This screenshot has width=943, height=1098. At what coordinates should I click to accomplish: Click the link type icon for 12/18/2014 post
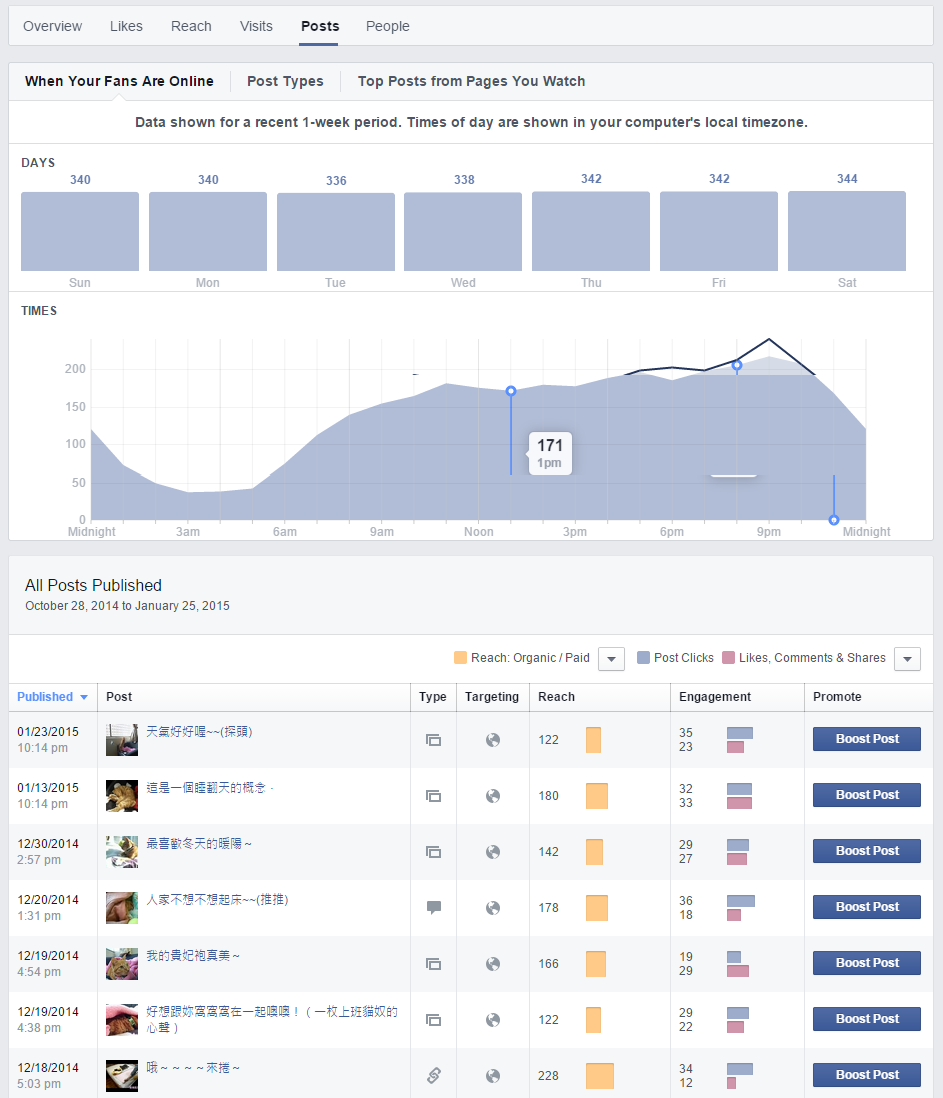pos(433,1076)
